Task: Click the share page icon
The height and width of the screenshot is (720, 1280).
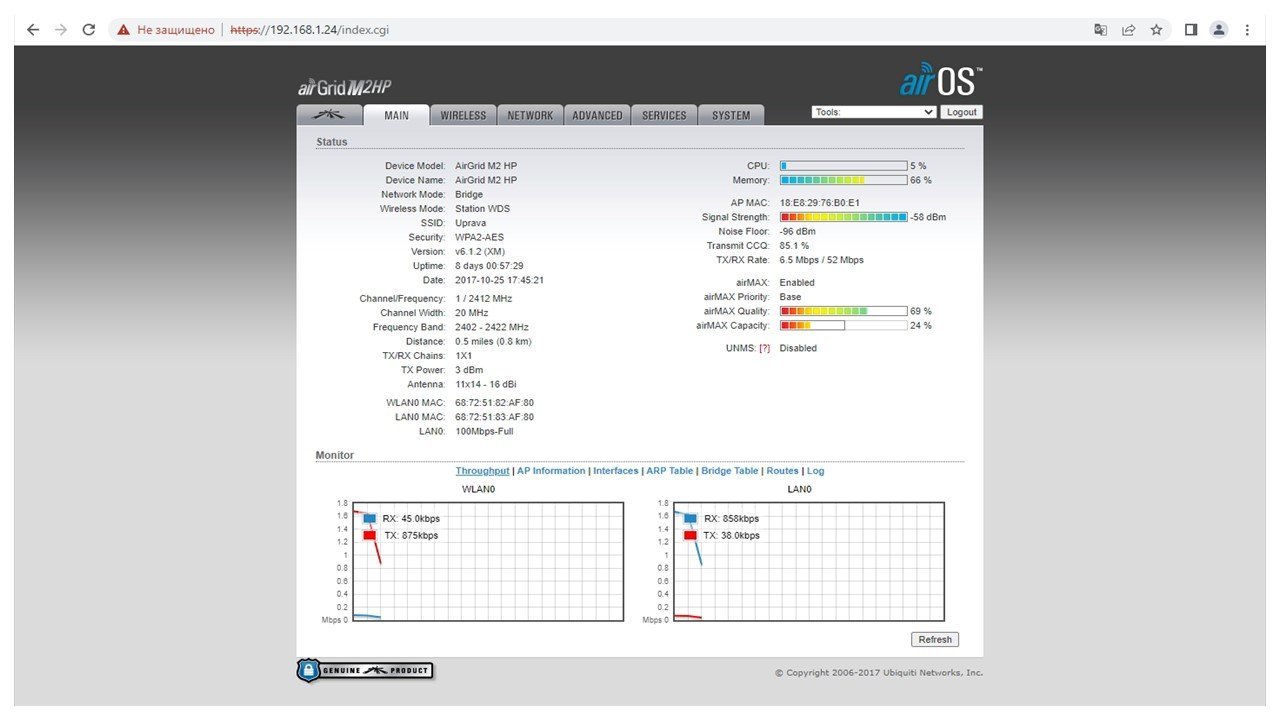Action: click(x=1128, y=30)
